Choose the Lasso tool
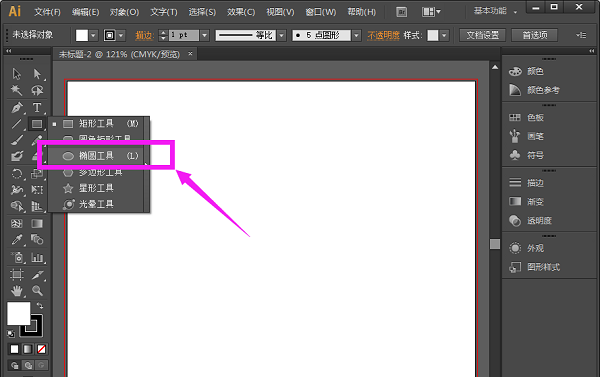600x377 pixels. [x=37, y=90]
